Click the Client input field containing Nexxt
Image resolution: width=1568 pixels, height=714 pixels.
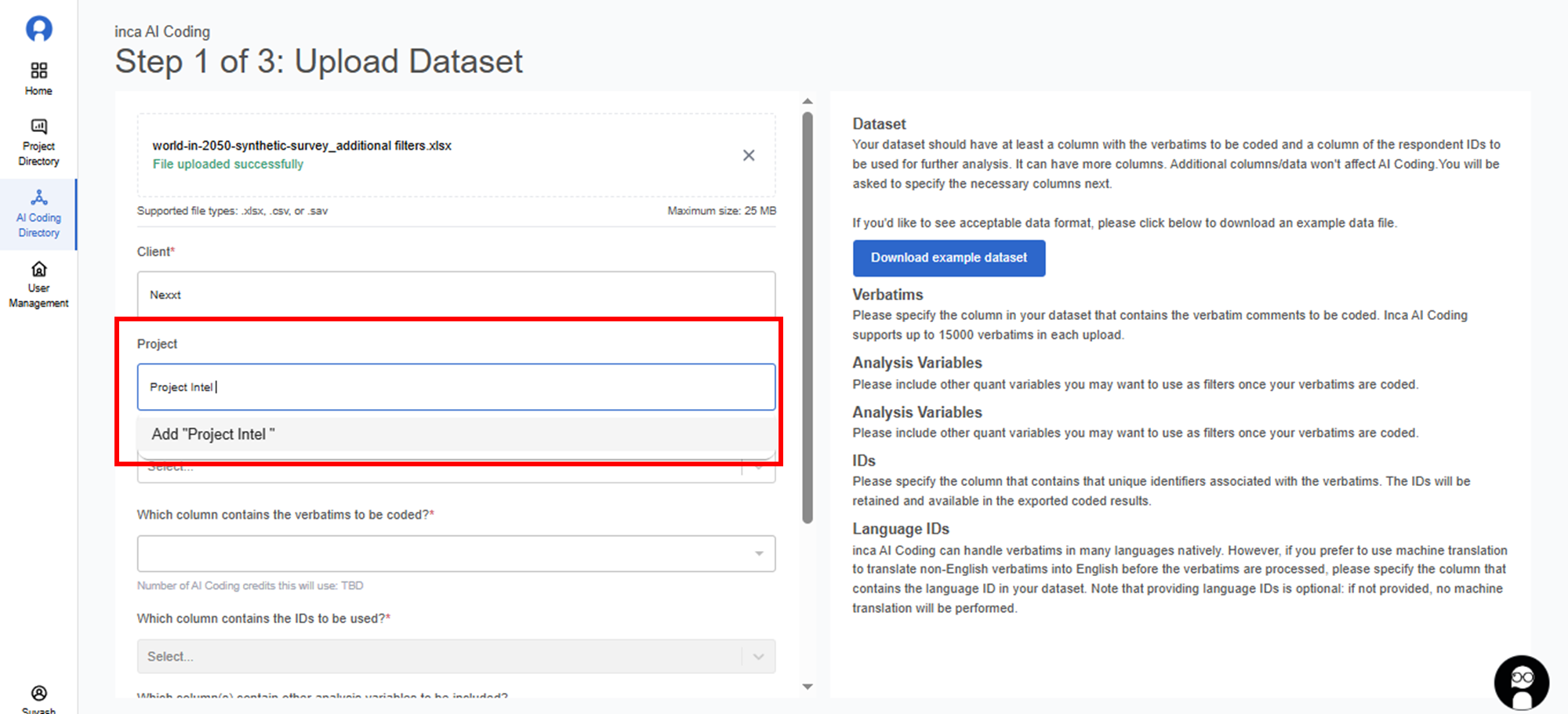(455, 295)
